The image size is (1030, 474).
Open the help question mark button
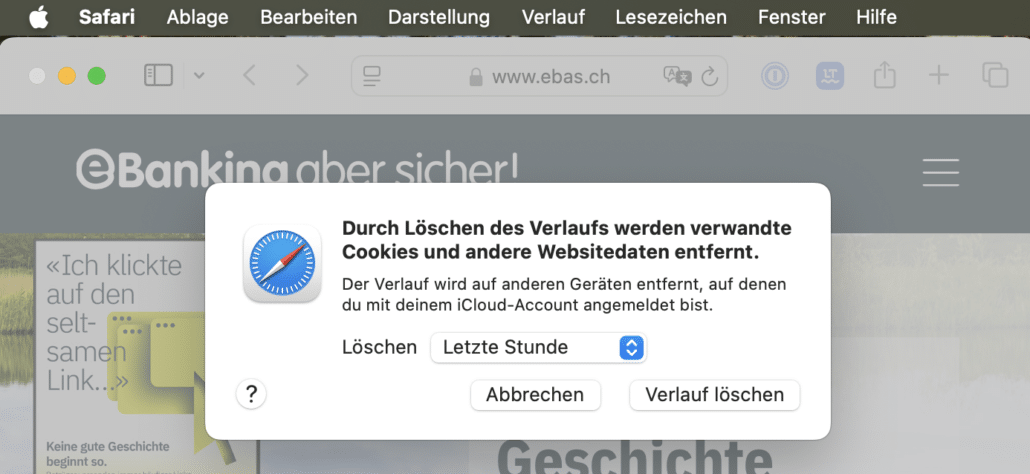tap(251, 395)
